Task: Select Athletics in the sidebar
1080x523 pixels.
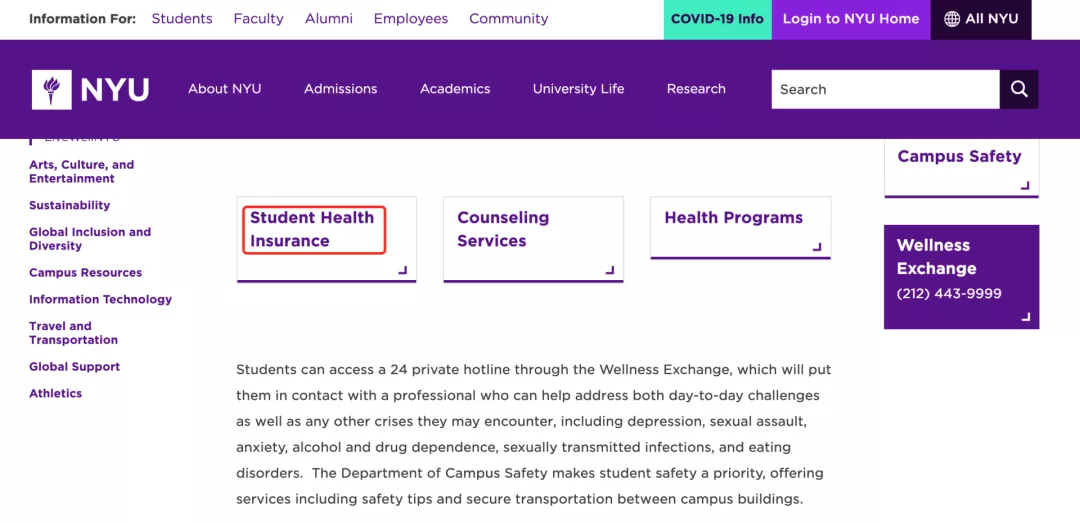Action: (x=56, y=393)
